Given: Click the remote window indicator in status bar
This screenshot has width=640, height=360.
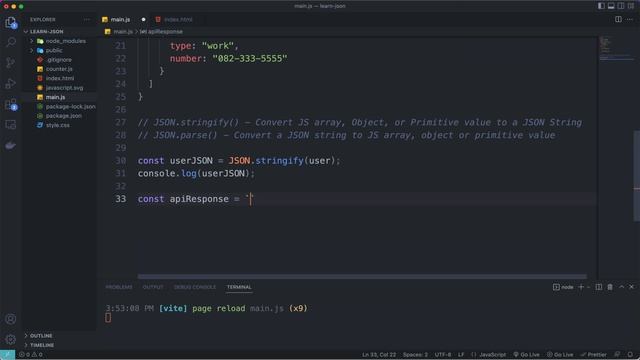Looking at the screenshot, I should [7, 355].
